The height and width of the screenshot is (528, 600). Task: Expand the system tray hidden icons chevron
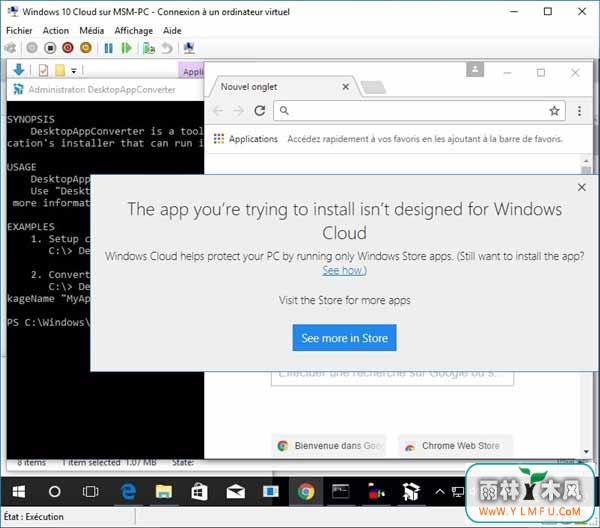[x=440, y=492]
